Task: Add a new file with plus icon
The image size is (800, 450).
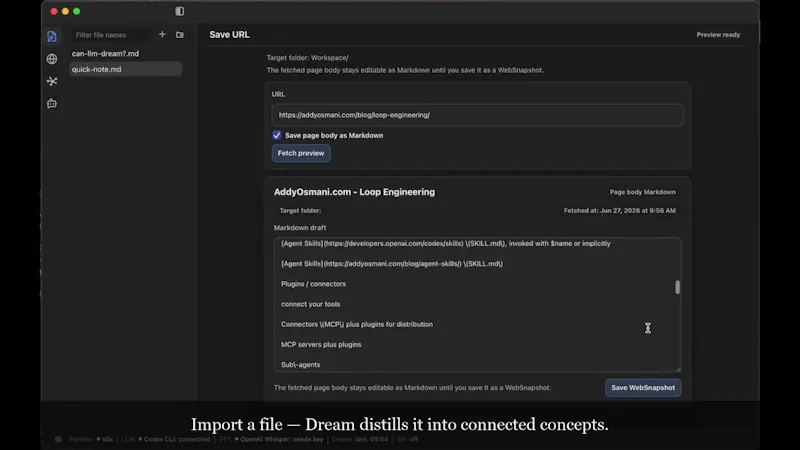Action: (x=162, y=35)
